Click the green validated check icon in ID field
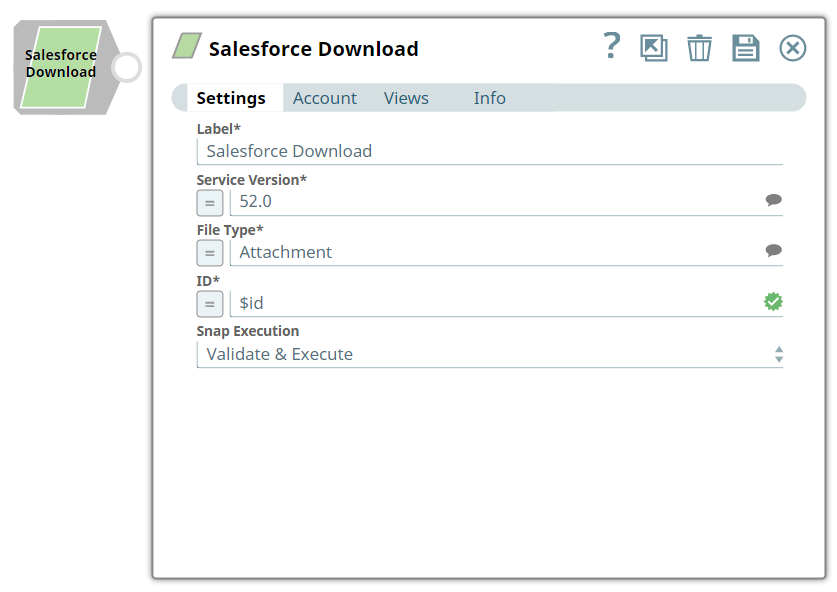The height and width of the screenshot is (592, 837). (x=773, y=302)
